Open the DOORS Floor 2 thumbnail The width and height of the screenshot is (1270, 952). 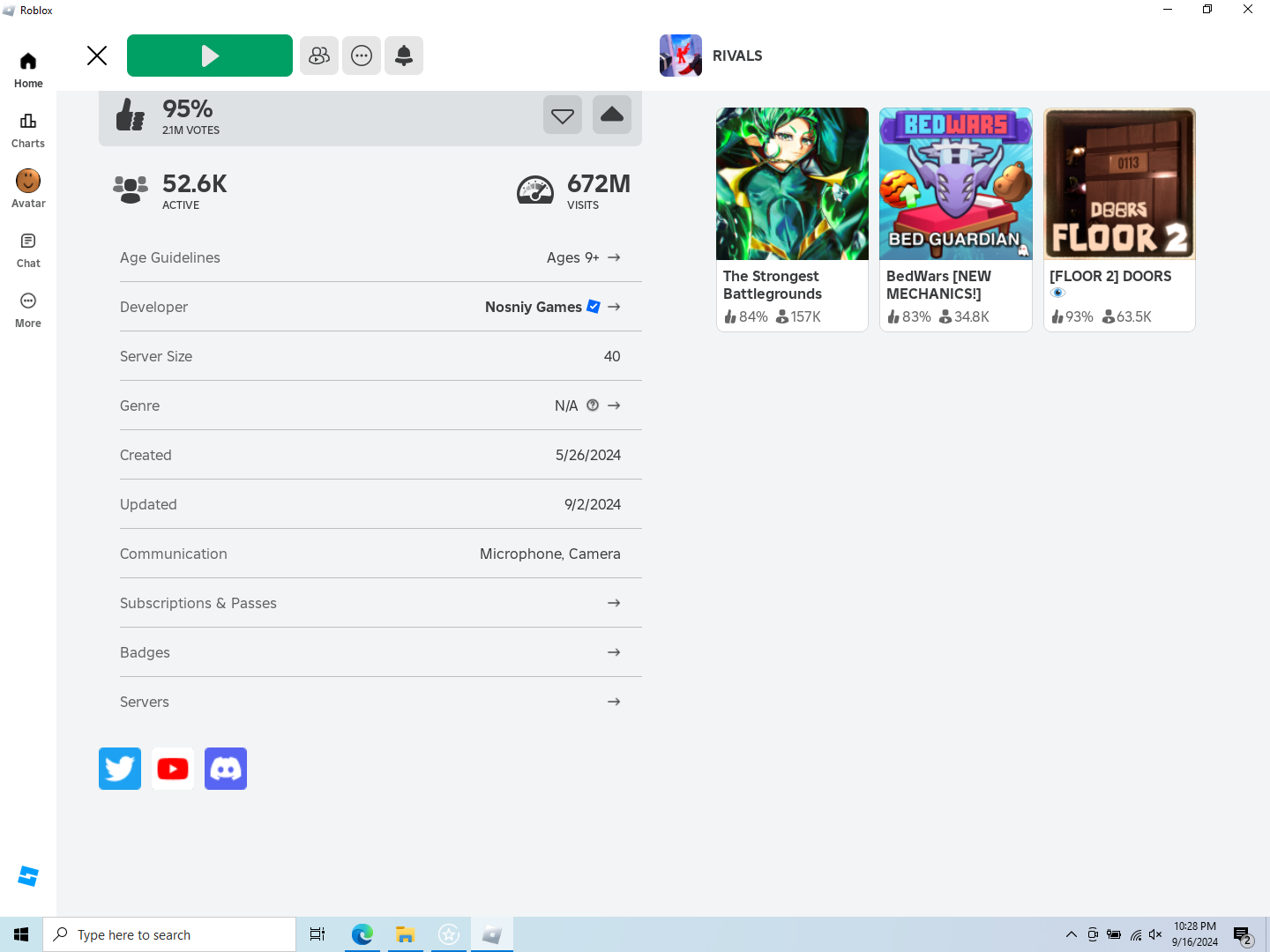(x=1120, y=183)
